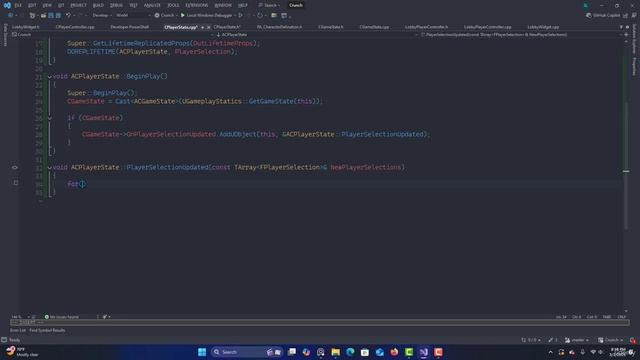This screenshot has width=640, height=360.
Task: Switch to CPlayerController.cpp tab
Action: coord(75,27)
